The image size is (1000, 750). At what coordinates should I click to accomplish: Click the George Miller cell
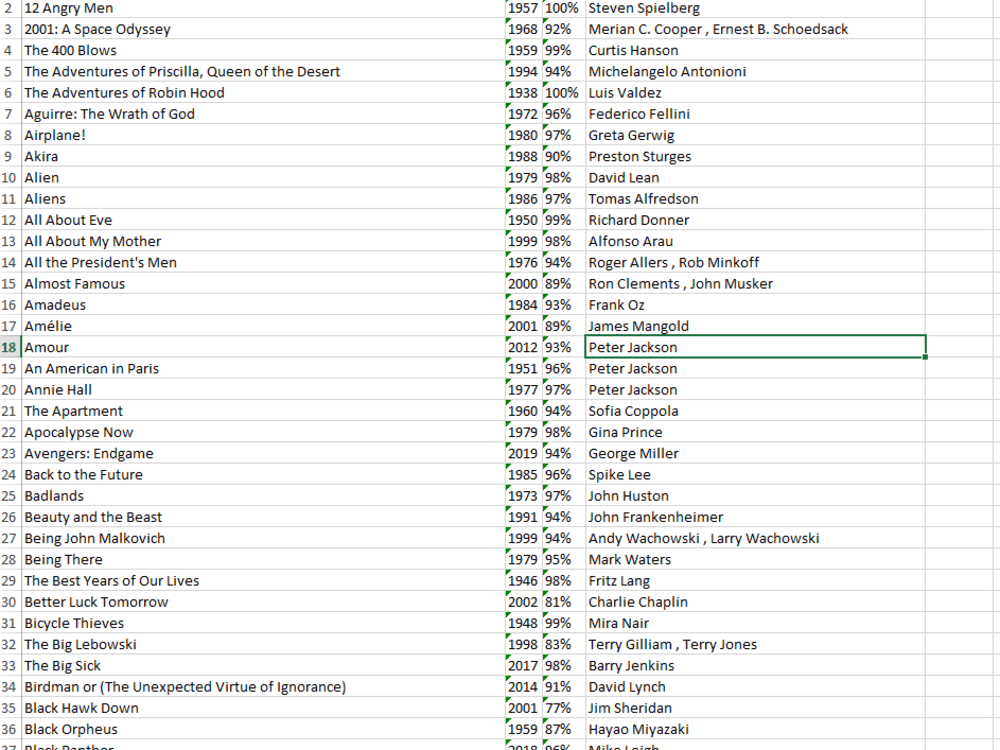(755, 453)
